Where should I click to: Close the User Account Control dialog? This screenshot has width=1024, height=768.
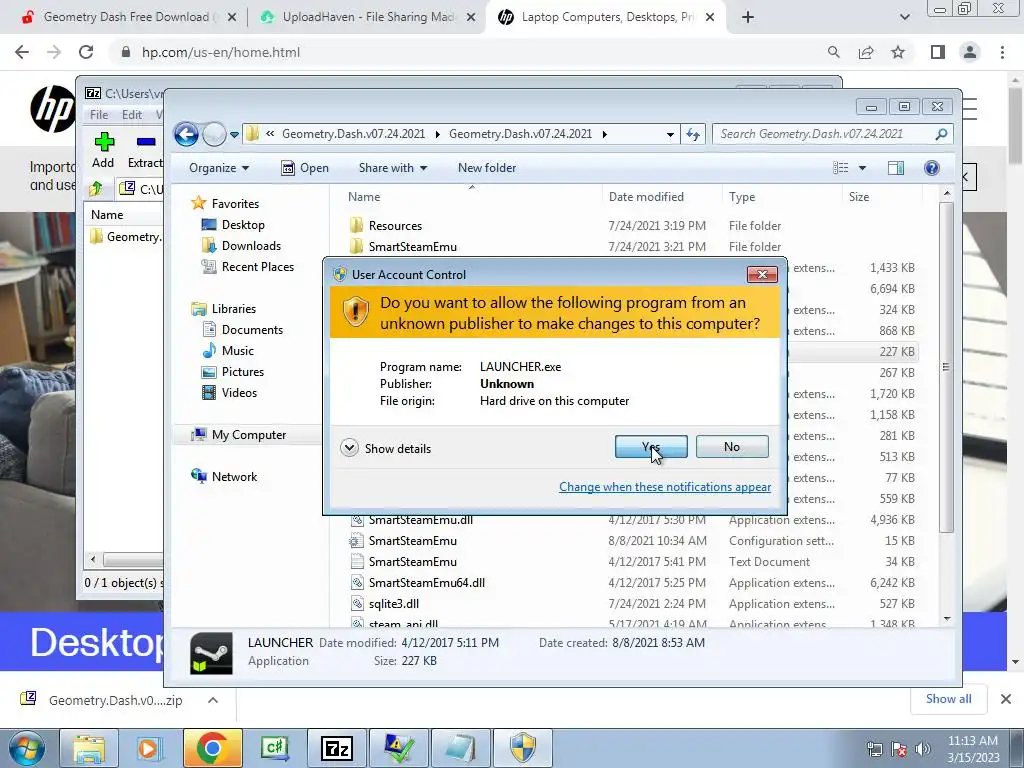coord(761,274)
